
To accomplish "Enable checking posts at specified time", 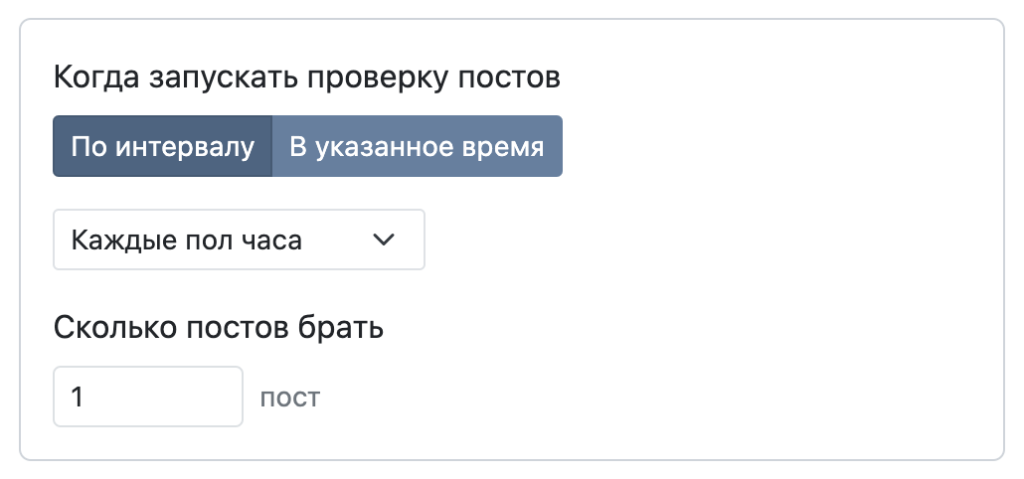I will click(417, 147).
